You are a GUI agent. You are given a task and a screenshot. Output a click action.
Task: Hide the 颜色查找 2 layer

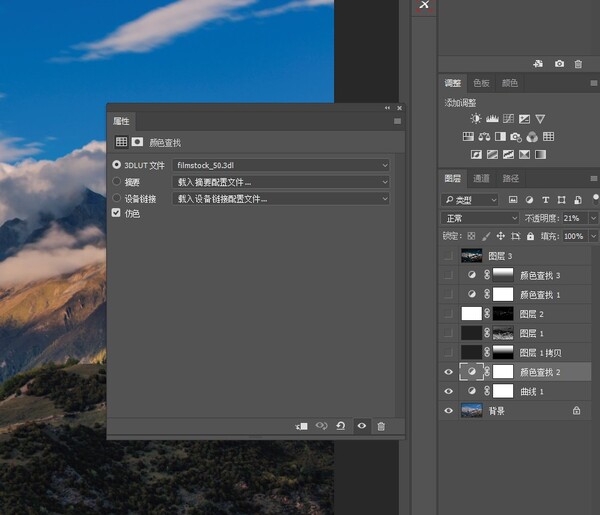(x=448, y=372)
